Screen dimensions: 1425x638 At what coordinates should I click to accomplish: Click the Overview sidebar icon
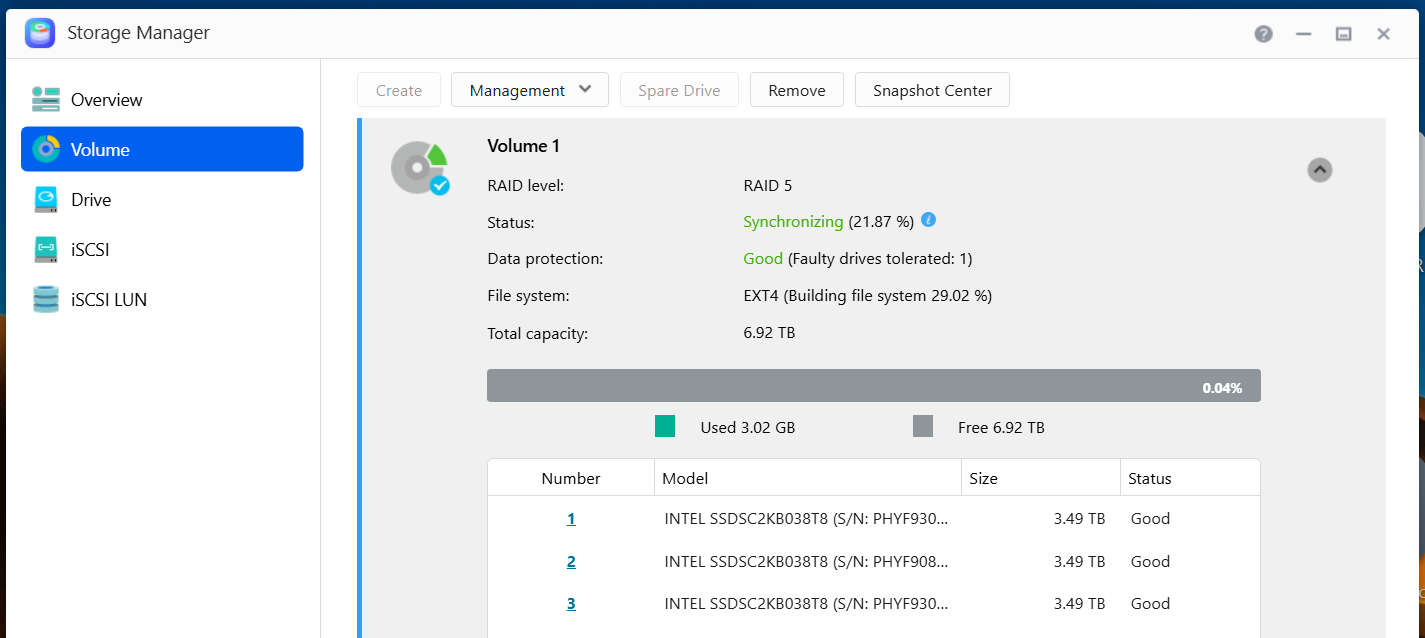pyautogui.click(x=46, y=99)
